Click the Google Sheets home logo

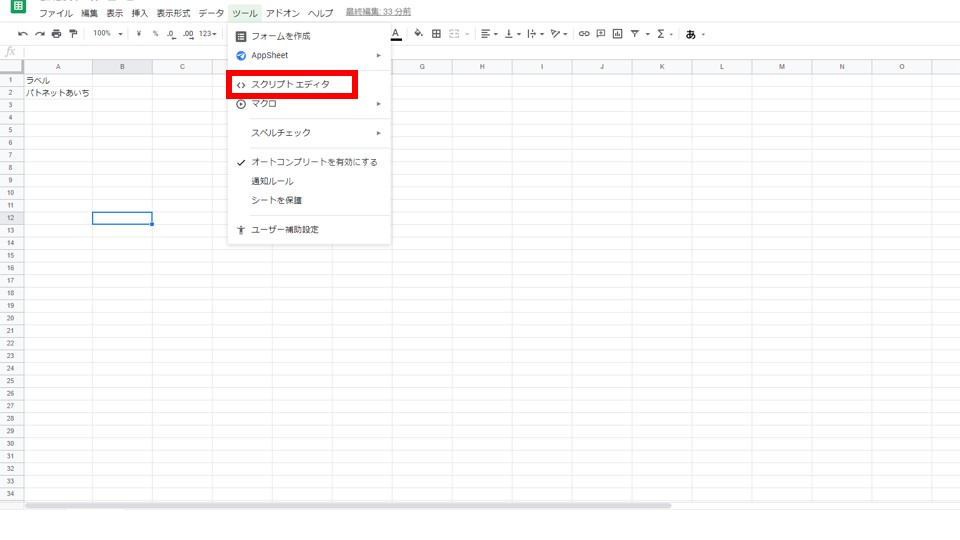tap(18, 7)
